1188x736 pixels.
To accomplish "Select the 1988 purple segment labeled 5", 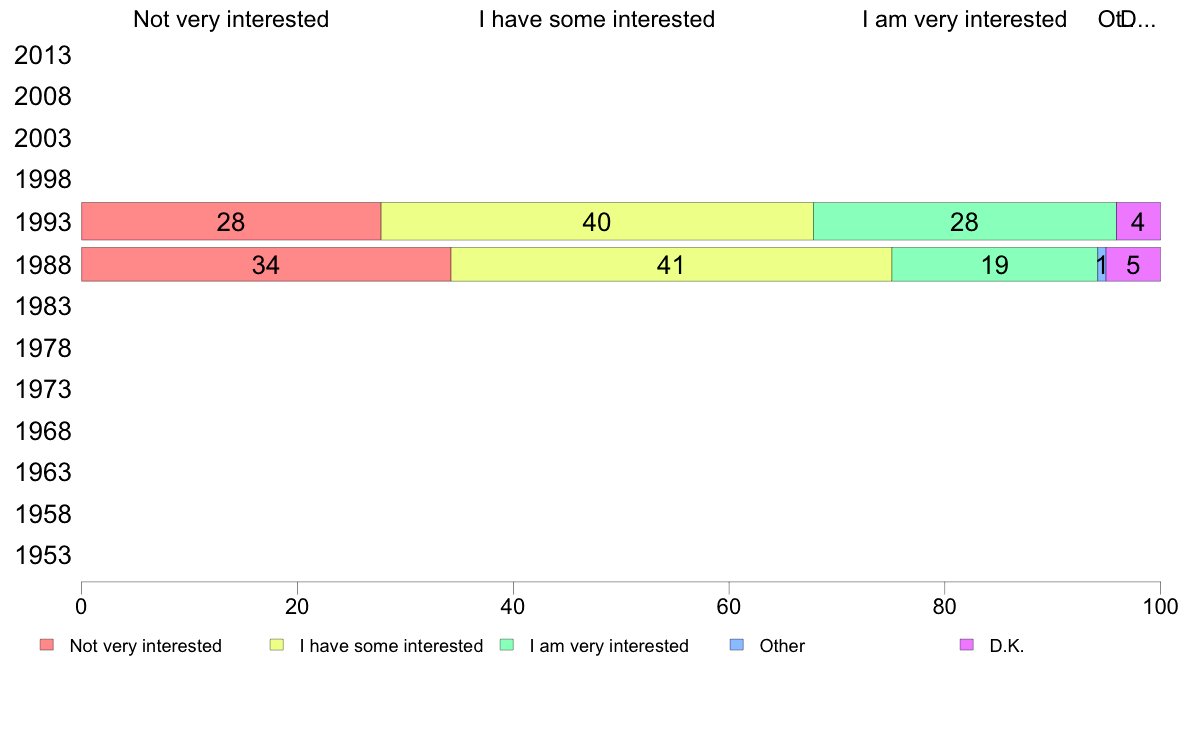I will [1133, 265].
